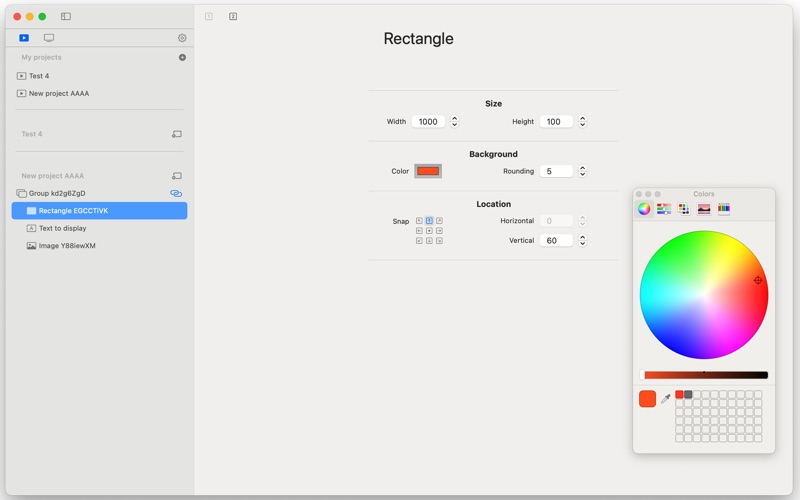Viewport: 800px width, 500px height.
Task: Select the Group kd2g6ZgD row
Action: 99,193
